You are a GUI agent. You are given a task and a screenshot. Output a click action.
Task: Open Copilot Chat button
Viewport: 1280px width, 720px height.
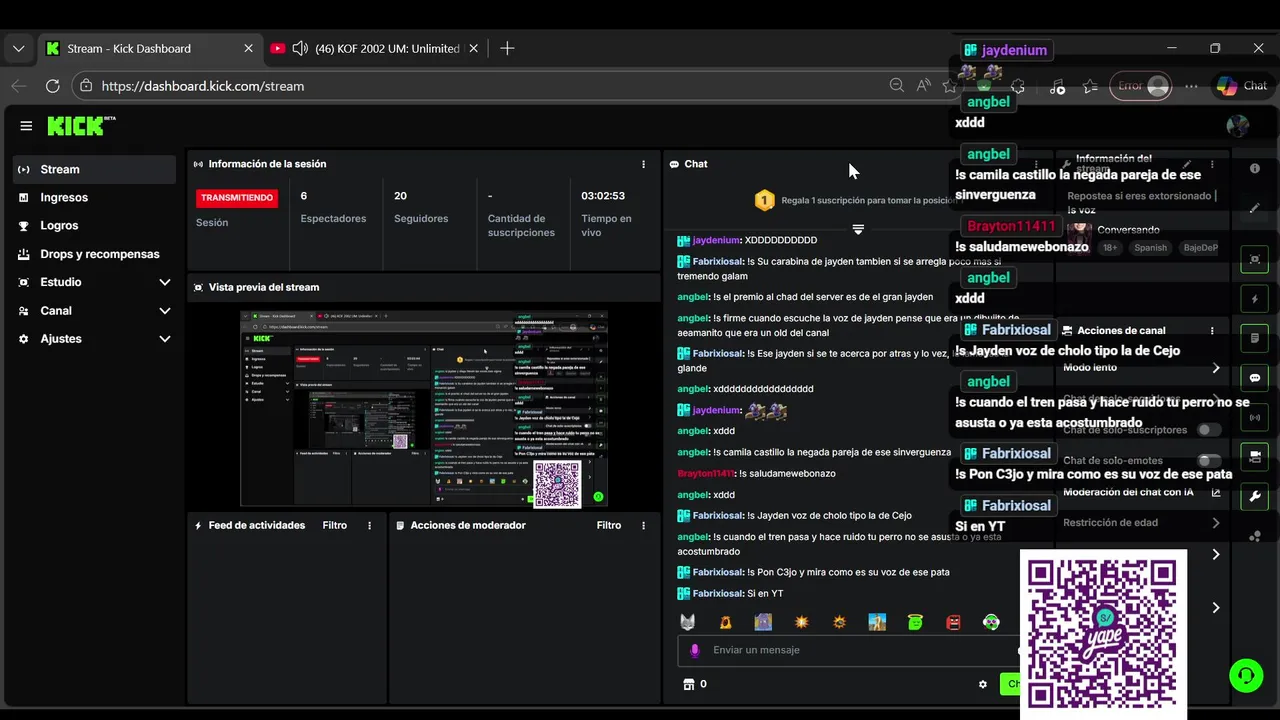point(1242,86)
